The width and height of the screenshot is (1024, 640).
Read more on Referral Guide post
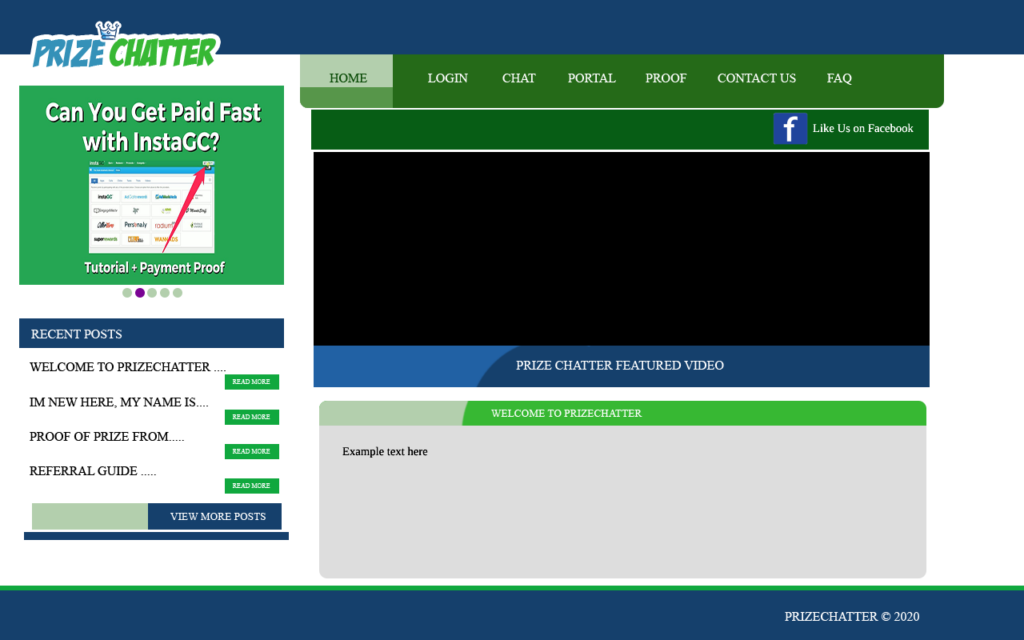click(251, 486)
